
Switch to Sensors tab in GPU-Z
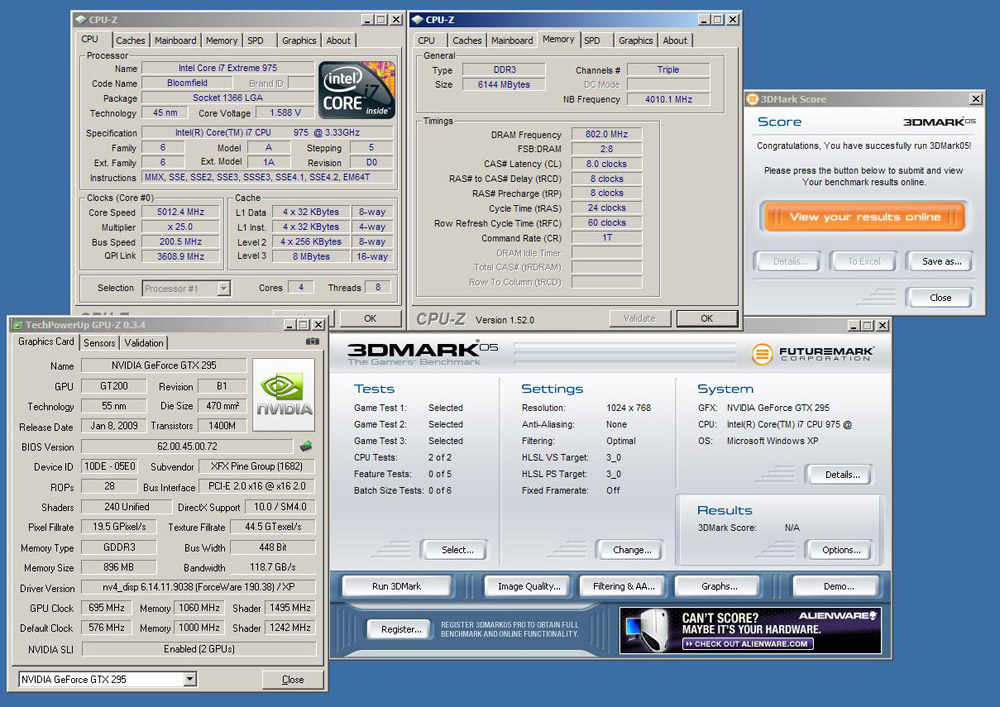(x=99, y=343)
